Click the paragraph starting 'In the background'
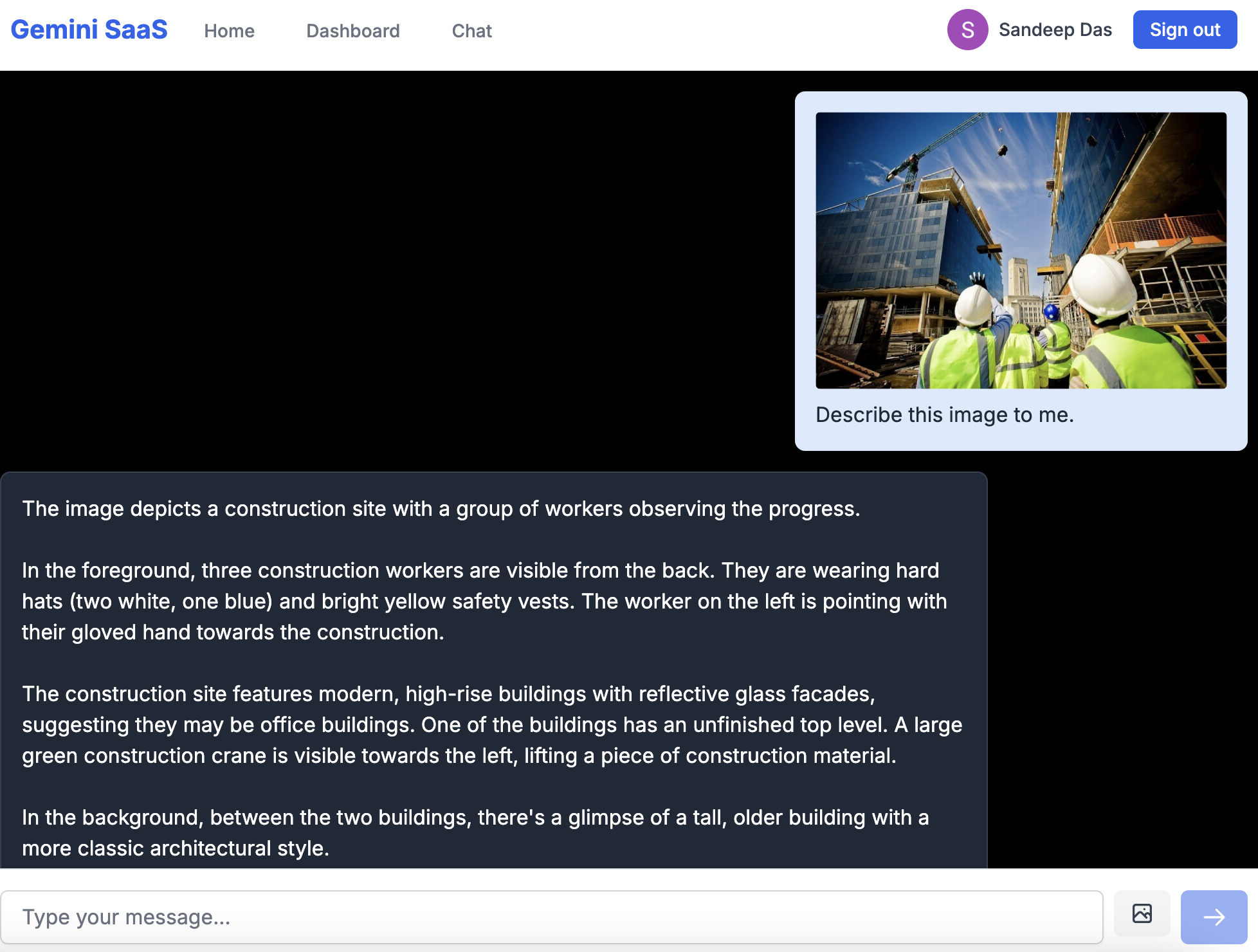The width and height of the screenshot is (1258, 952). point(475,833)
